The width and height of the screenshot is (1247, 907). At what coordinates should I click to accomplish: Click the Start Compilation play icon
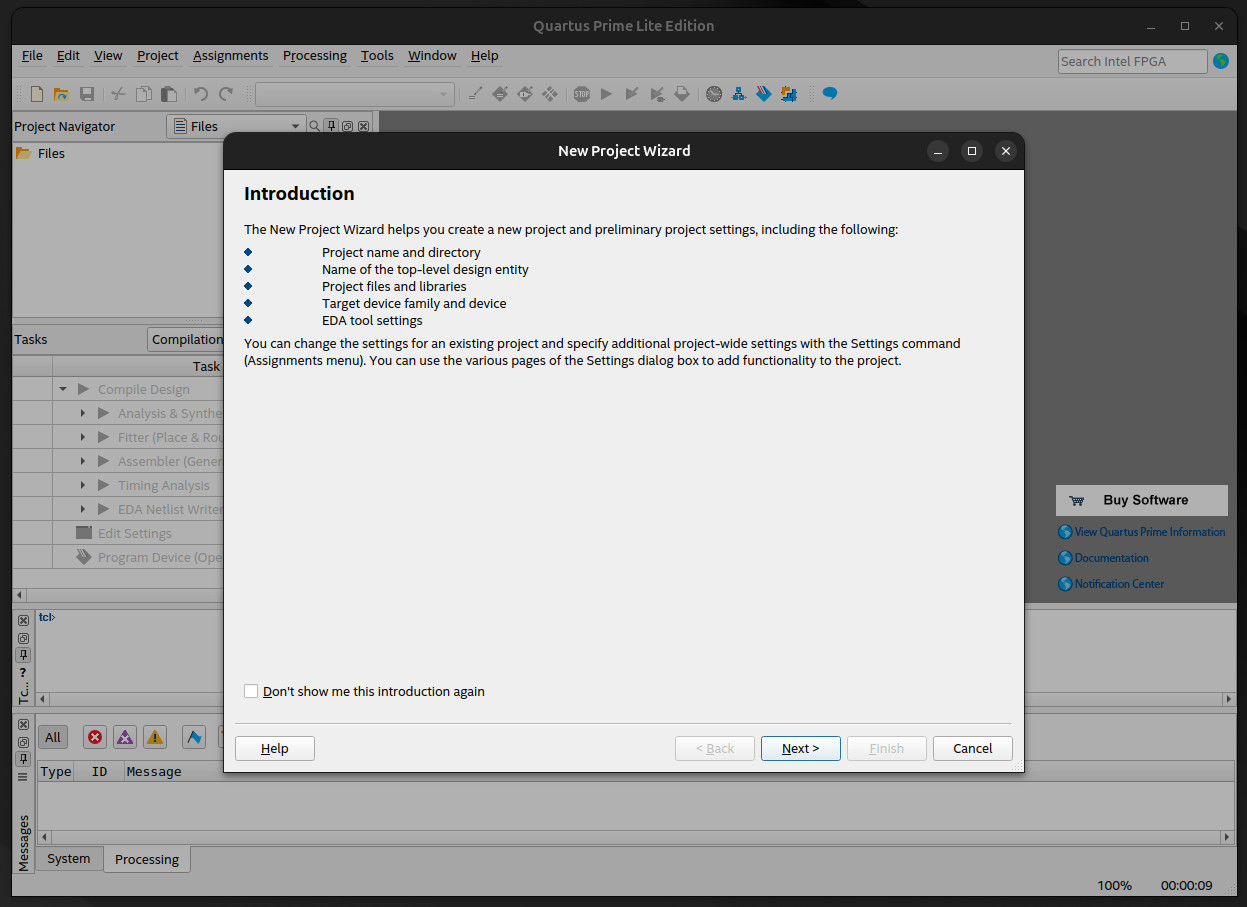[606, 94]
